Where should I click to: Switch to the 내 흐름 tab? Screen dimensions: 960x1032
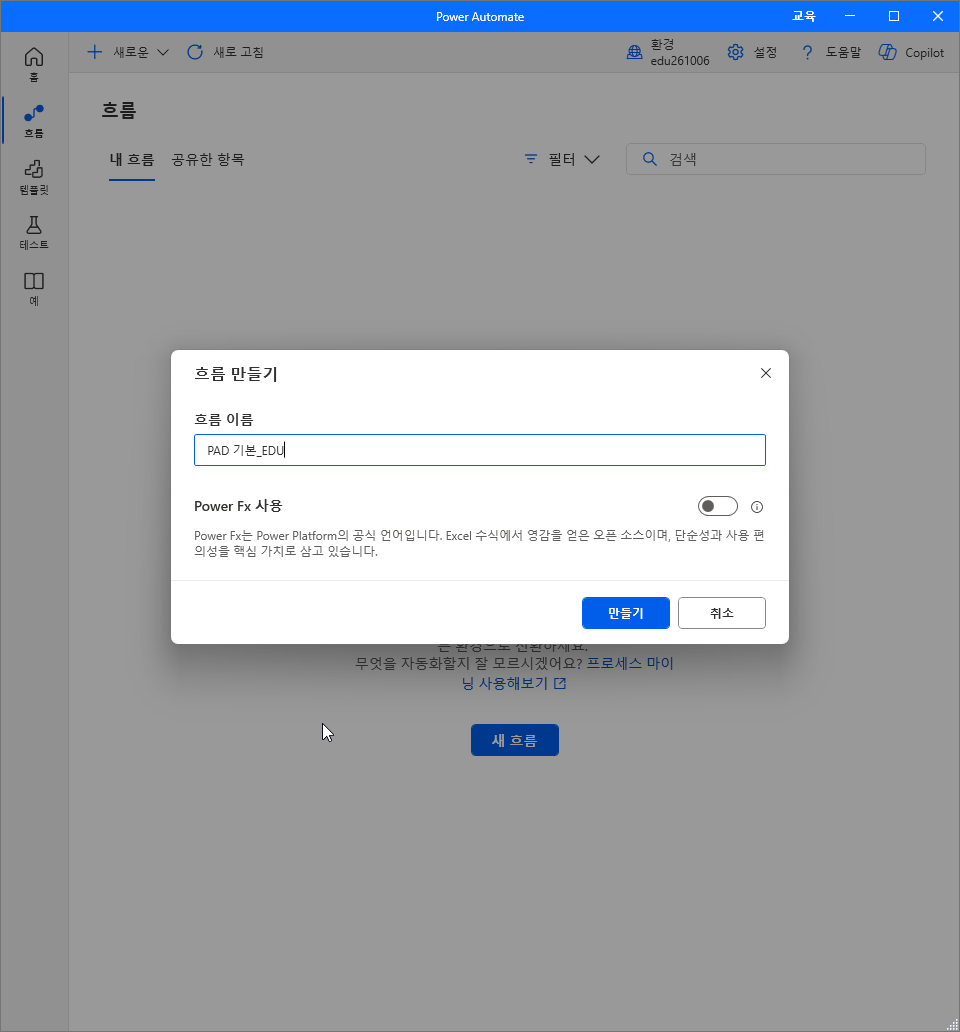[x=132, y=159]
